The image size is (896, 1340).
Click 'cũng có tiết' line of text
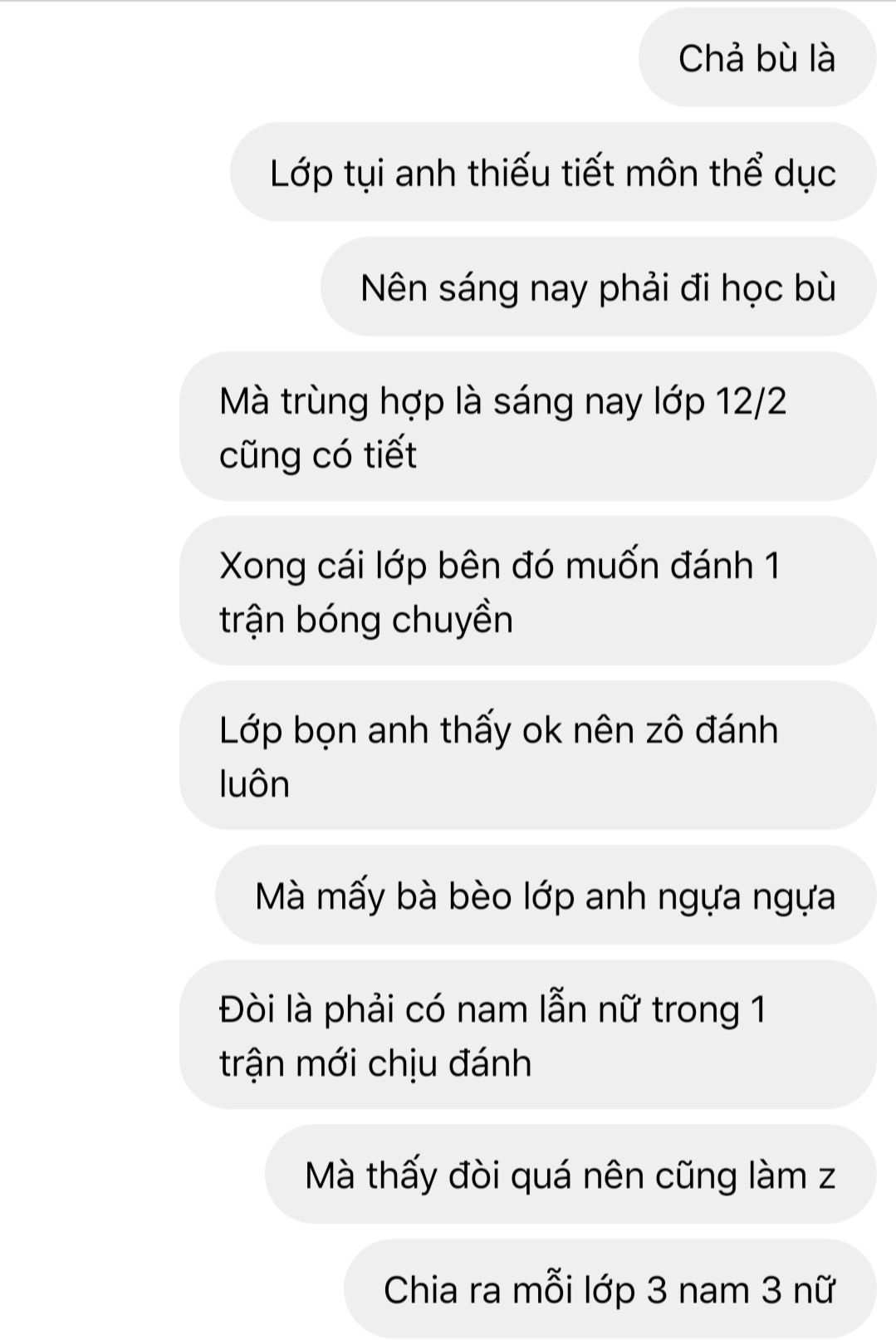tap(317, 456)
